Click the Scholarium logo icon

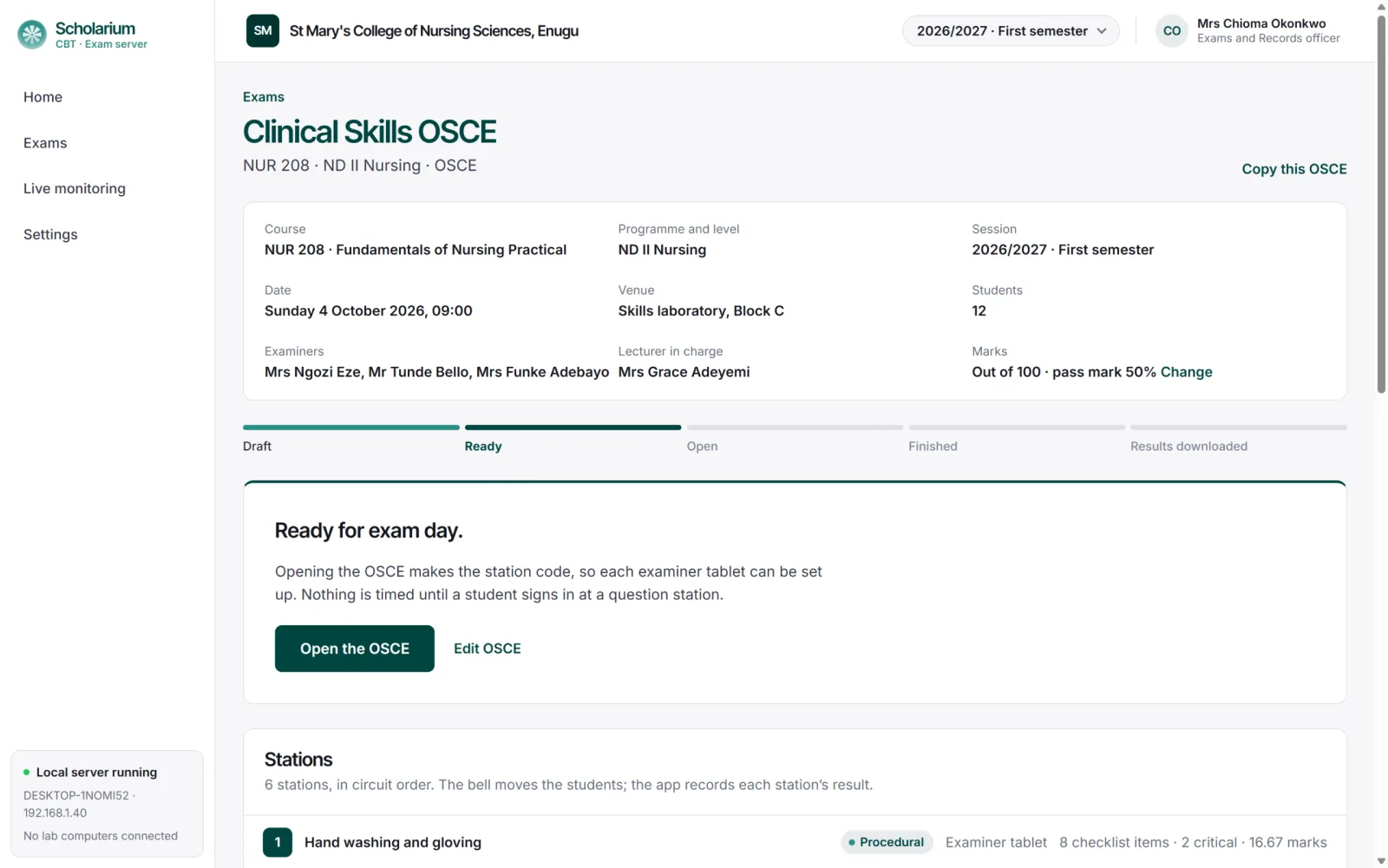pos(32,35)
